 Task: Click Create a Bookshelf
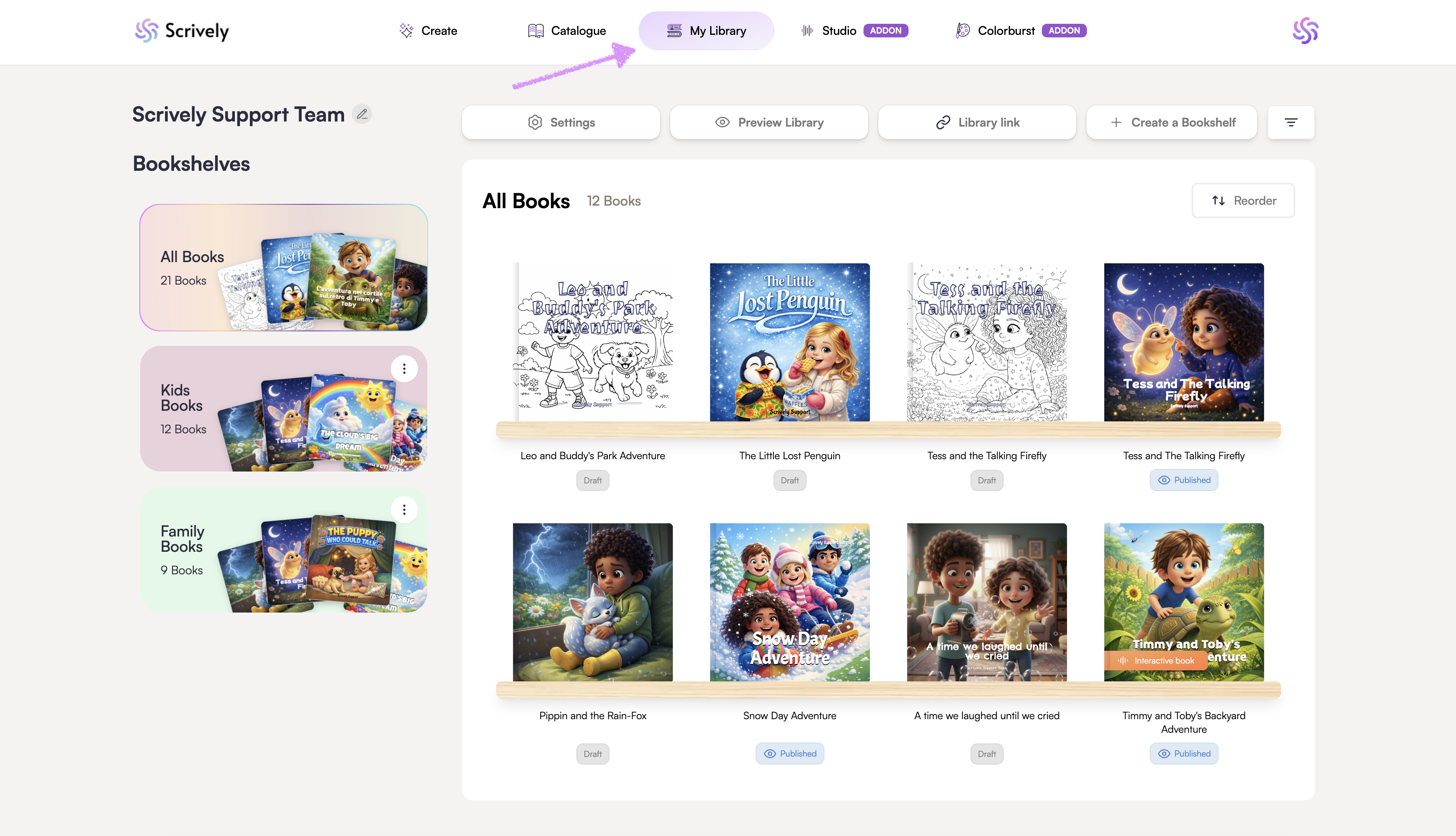[x=1172, y=122]
